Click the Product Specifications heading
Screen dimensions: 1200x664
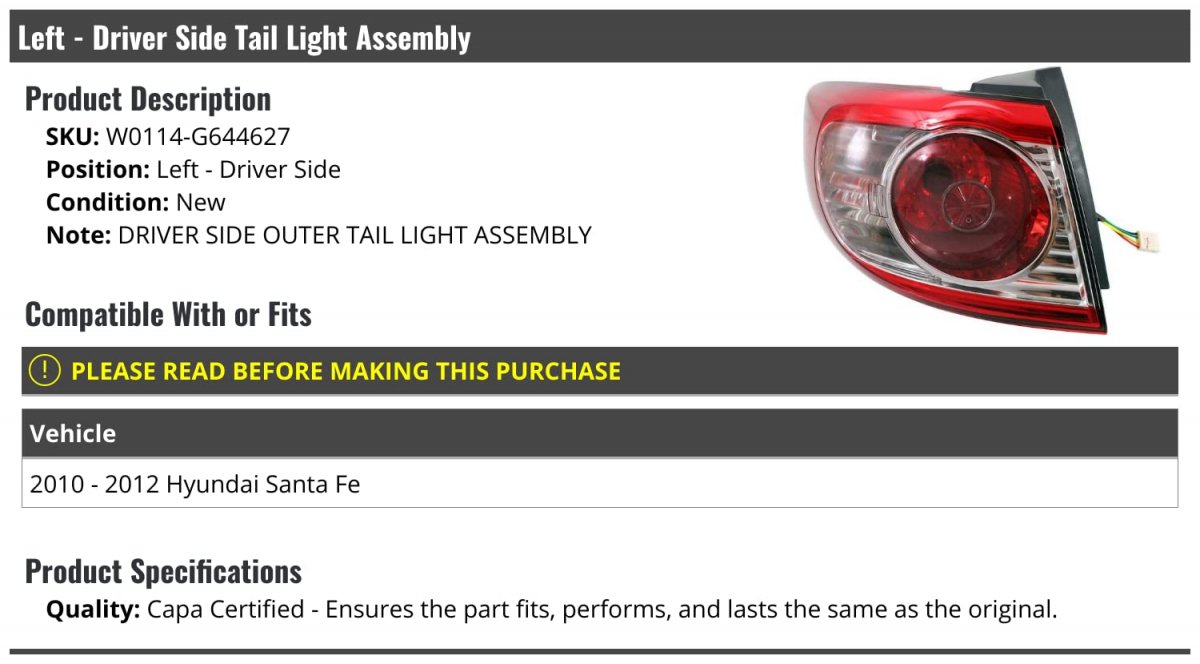tap(163, 572)
